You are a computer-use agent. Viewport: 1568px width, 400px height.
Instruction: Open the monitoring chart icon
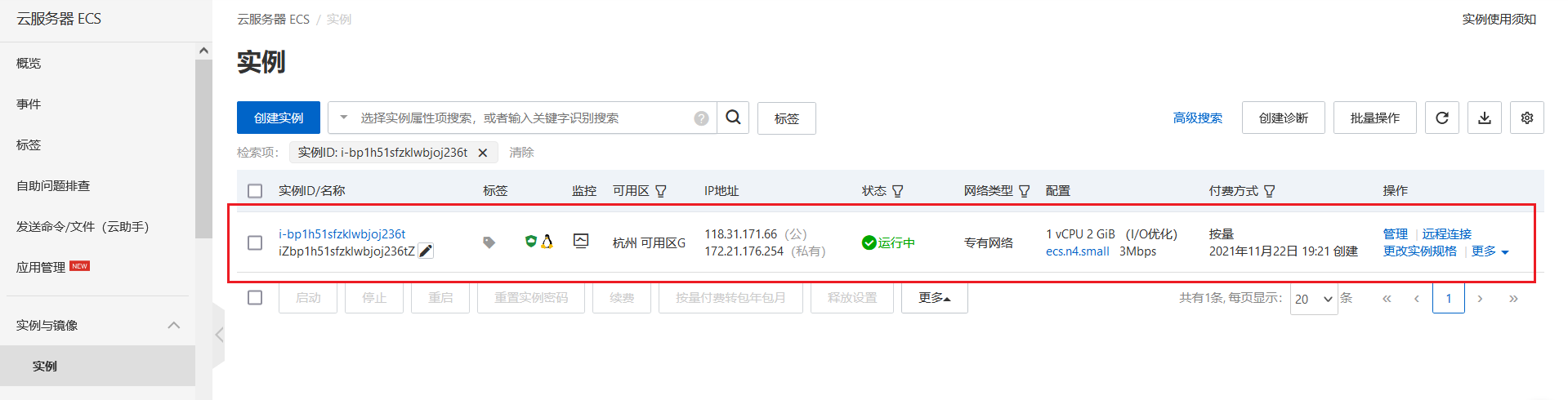click(581, 240)
